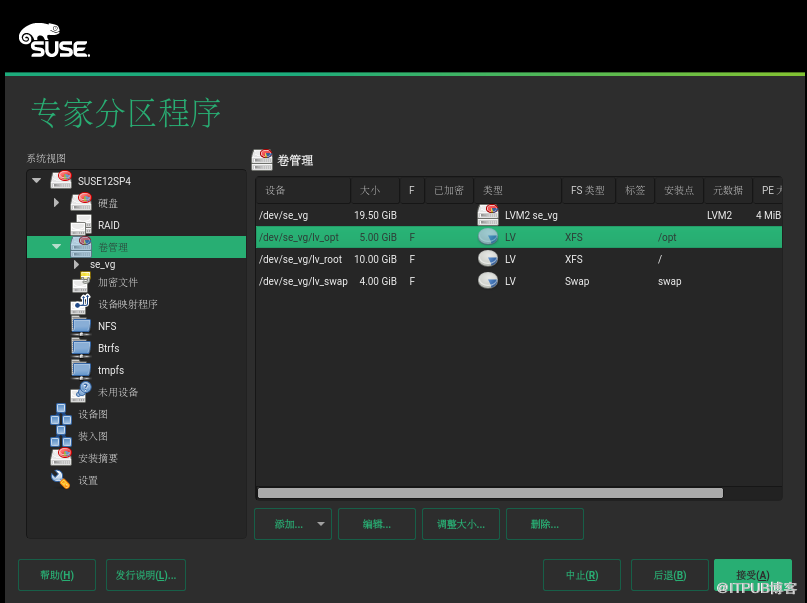Select the /dev/se_vg/lv_opt row
Screen dimensions: 807x603
(519, 237)
